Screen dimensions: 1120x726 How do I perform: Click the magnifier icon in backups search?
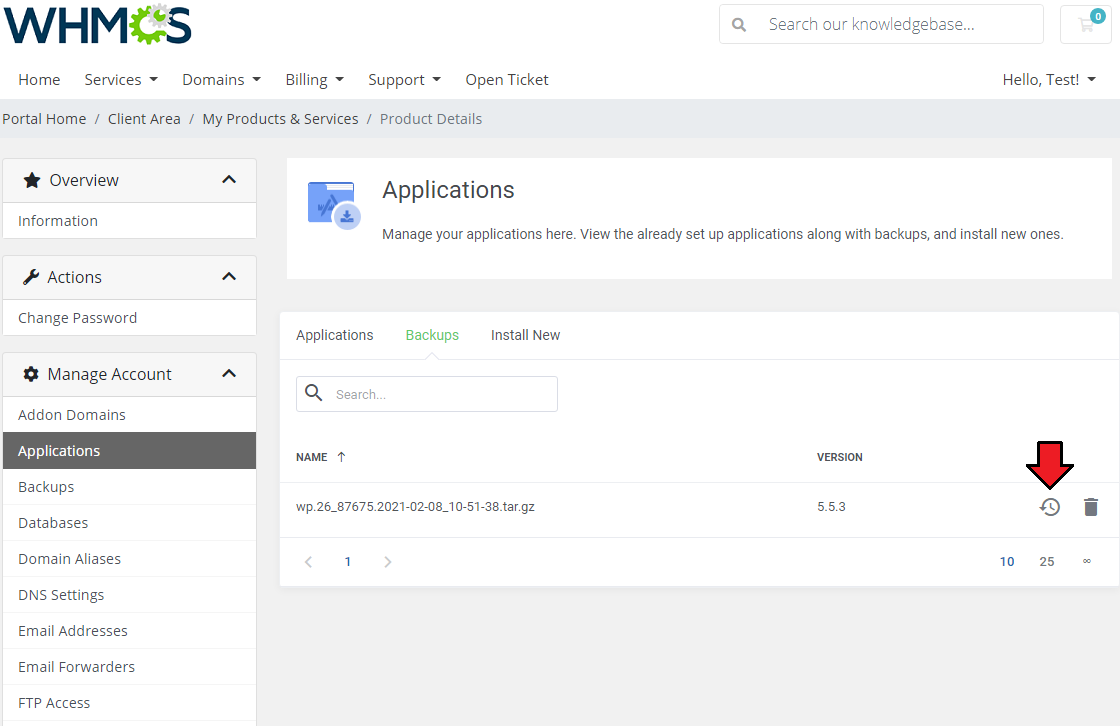(314, 392)
